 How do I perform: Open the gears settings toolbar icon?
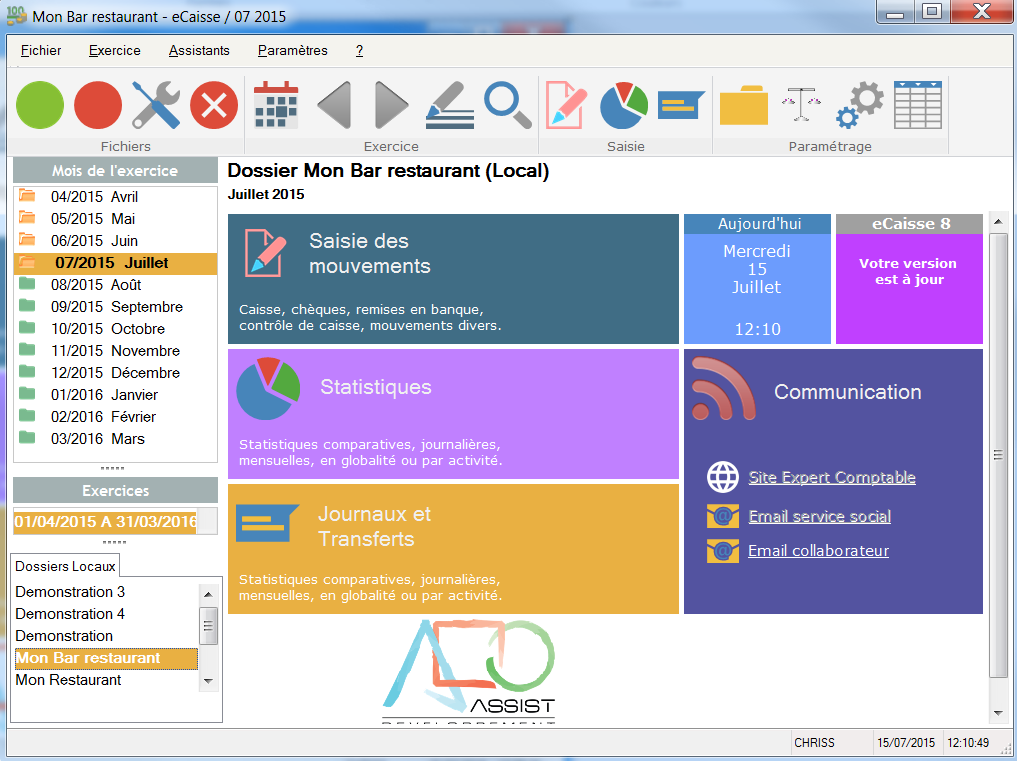click(860, 105)
